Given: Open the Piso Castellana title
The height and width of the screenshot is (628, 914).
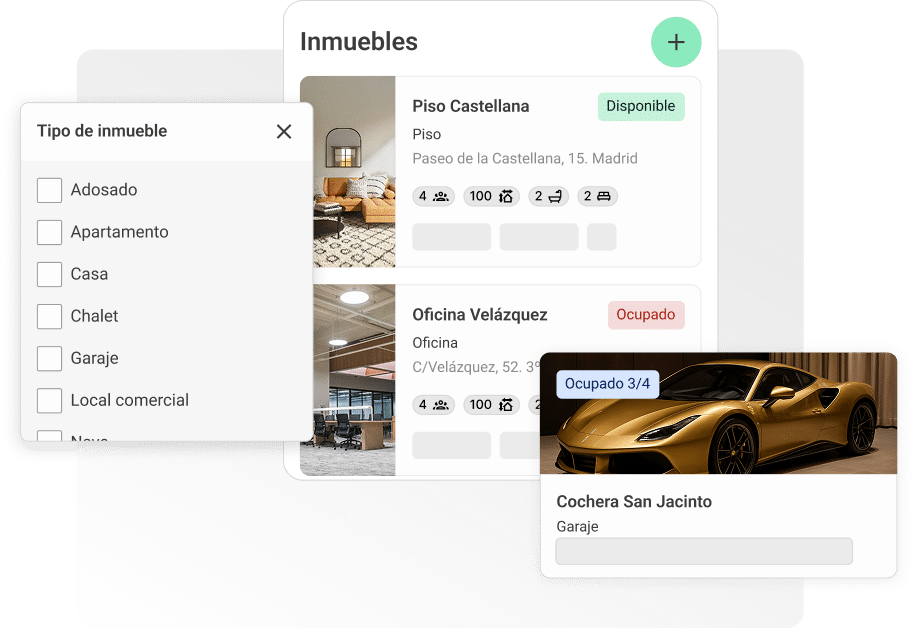Looking at the screenshot, I should (x=471, y=106).
